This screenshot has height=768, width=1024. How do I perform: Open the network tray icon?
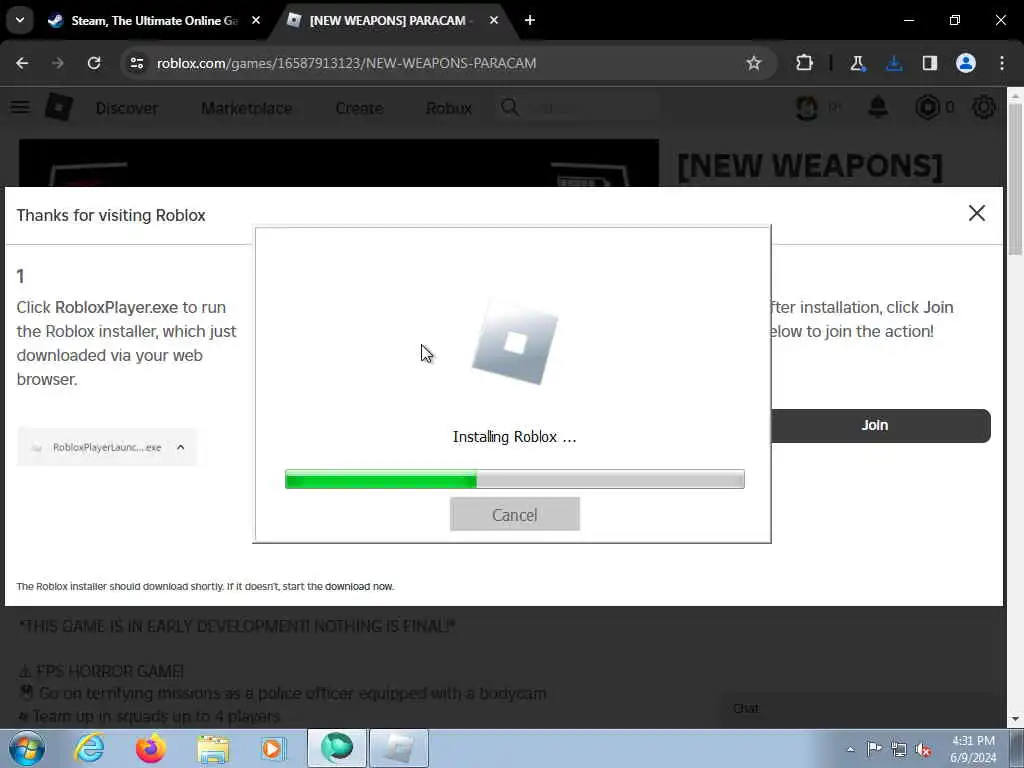pyautogui.click(x=899, y=749)
